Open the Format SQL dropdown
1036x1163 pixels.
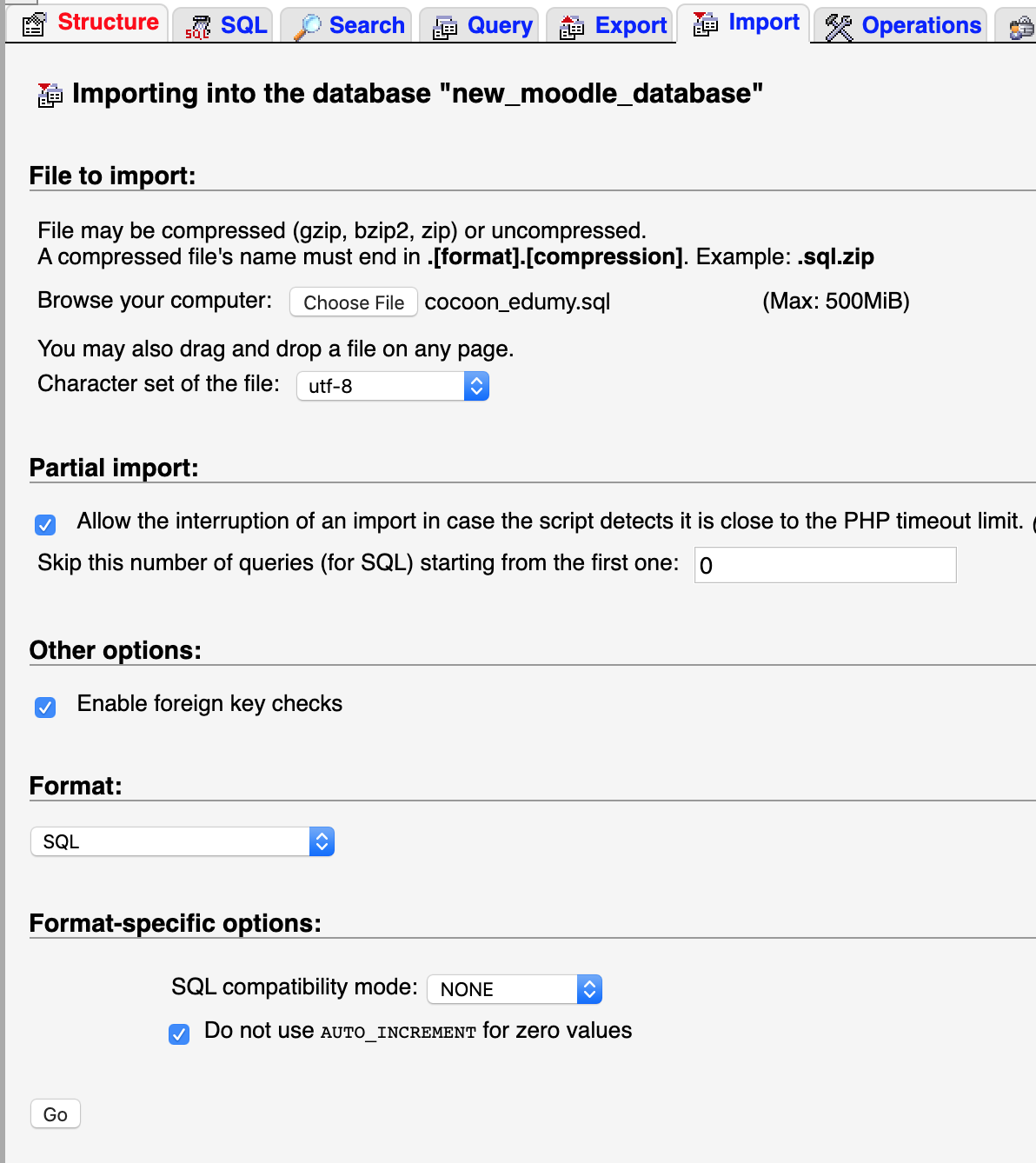(183, 841)
